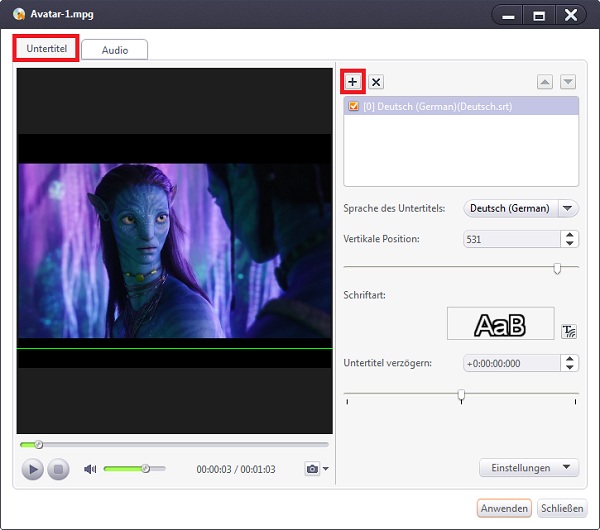Increase Vertikale Position value
The image size is (600, 530).
coord(570,235)
